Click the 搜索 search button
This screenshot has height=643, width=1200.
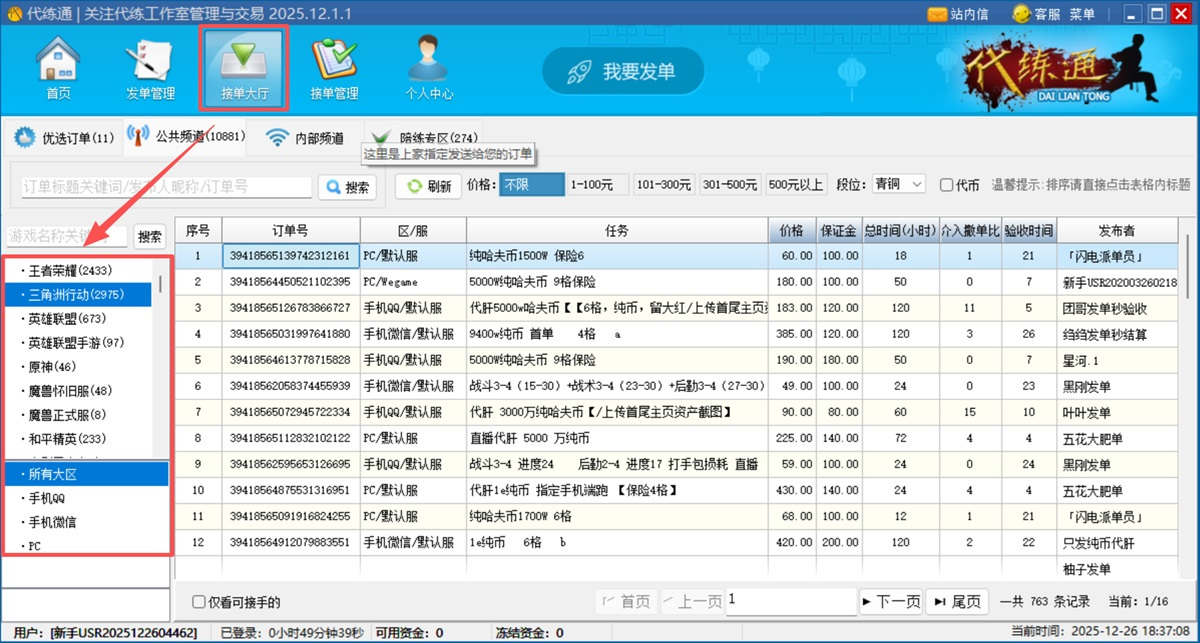347,188
